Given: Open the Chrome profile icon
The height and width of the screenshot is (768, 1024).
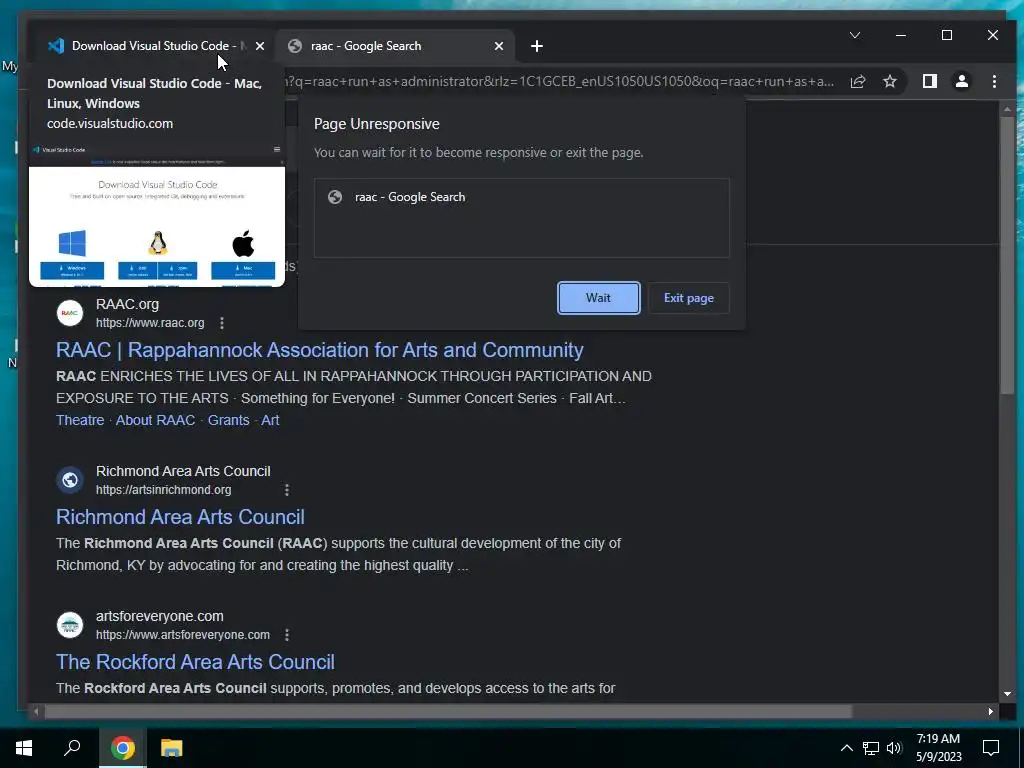Looking at the screenshot, I should point(962,82).
